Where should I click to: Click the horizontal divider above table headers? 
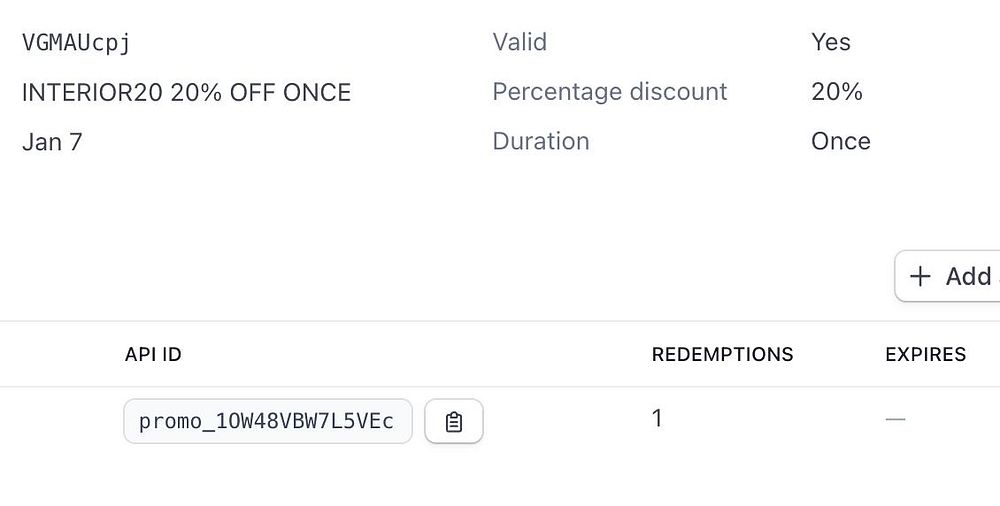[500, 321]
